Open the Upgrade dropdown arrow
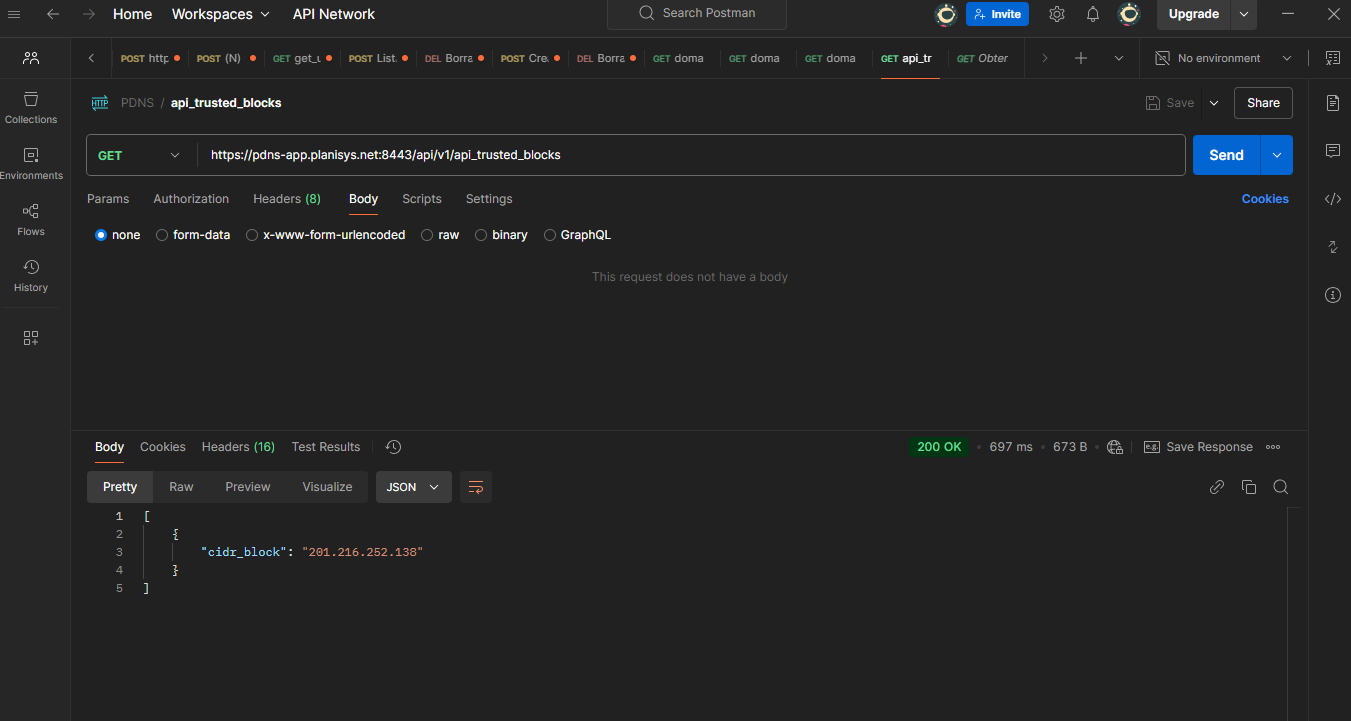The height and width of the screenshot is (721, 1351). tap(1243, 14)
